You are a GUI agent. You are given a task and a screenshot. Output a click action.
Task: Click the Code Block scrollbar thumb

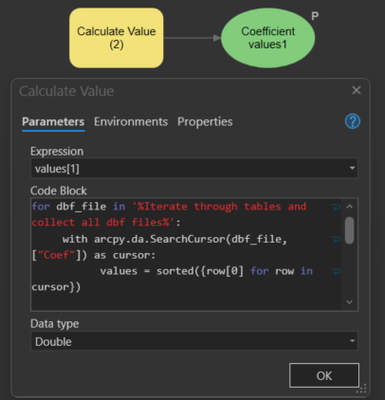[x=349, y=230]
